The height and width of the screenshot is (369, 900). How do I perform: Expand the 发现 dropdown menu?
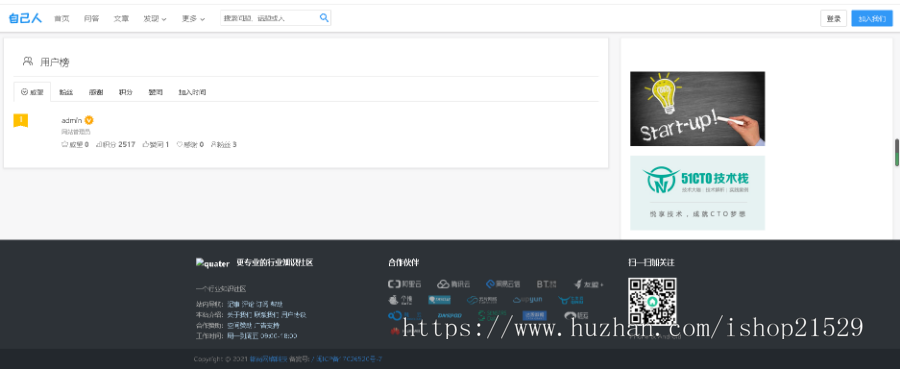click(x=154, y=18)
